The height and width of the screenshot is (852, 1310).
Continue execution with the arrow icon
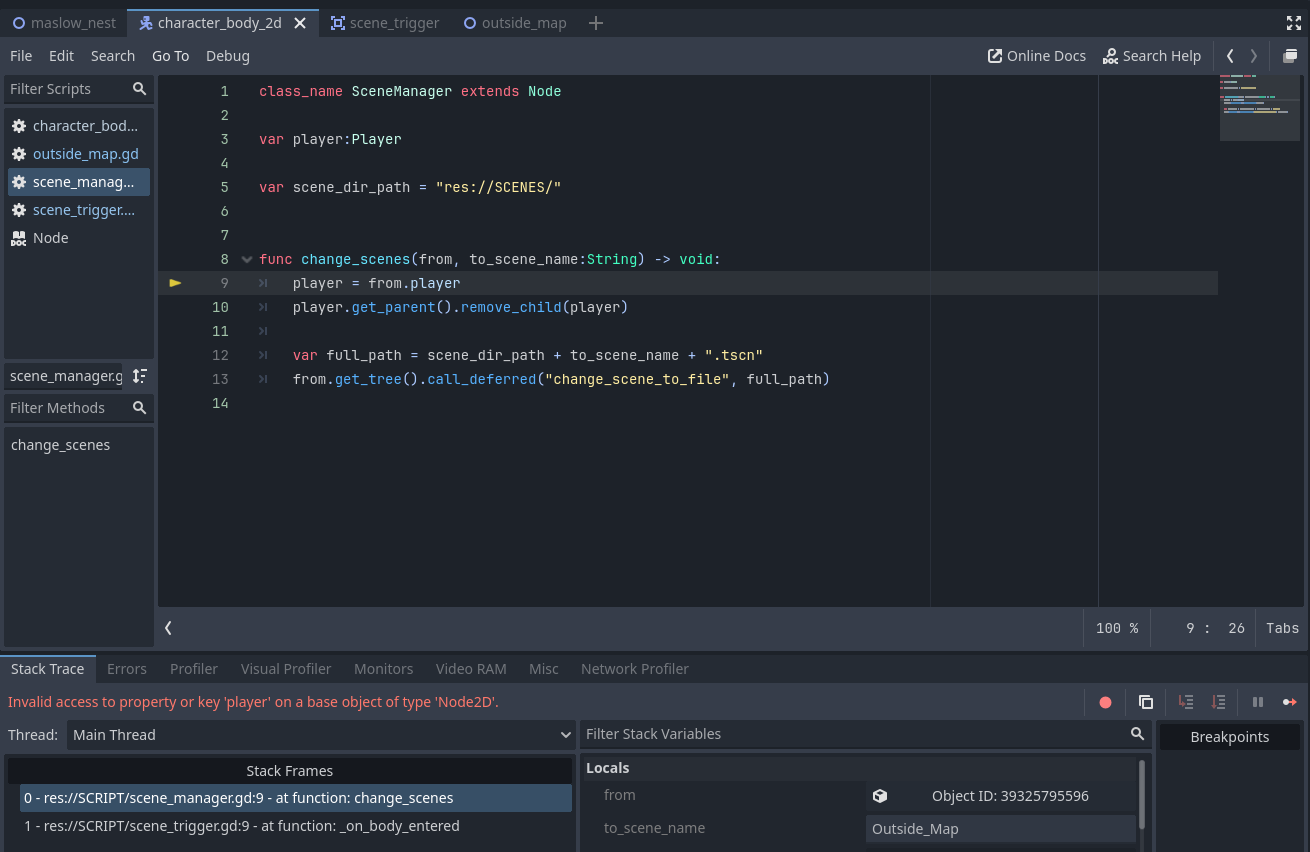pos(1290,702)
